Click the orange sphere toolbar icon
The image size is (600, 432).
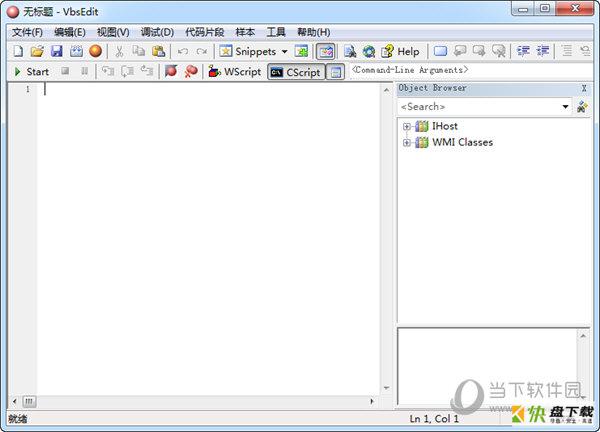click(95, 51)
